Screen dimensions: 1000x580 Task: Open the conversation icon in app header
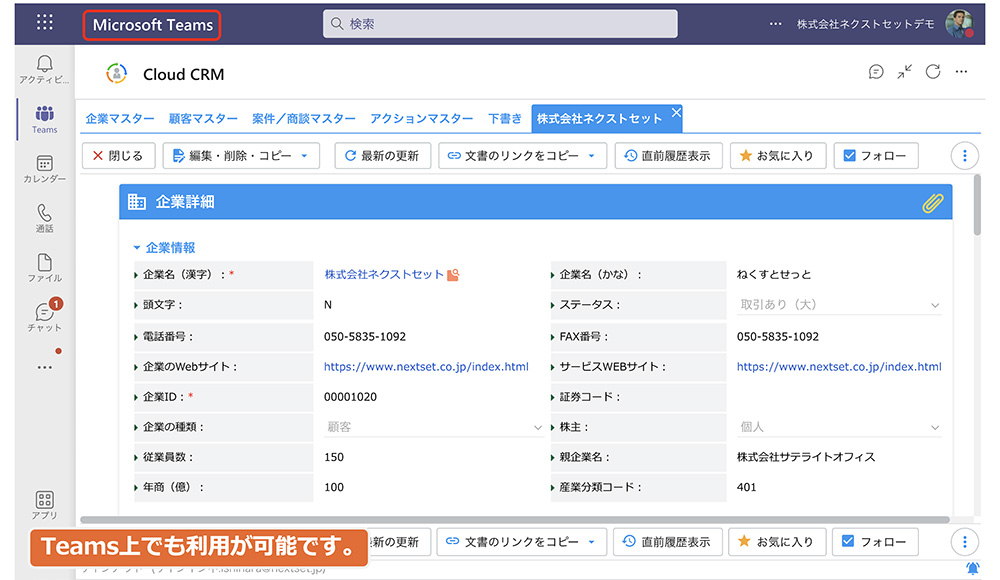point(876,72)
